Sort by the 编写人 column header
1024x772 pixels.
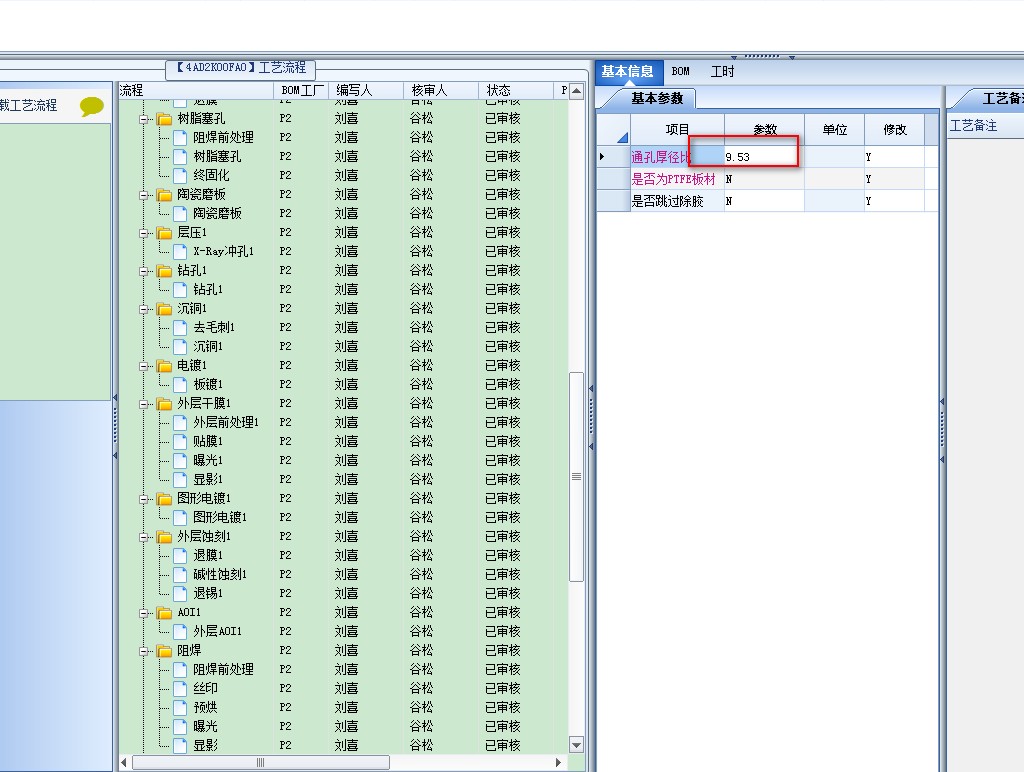click(366, 90)
